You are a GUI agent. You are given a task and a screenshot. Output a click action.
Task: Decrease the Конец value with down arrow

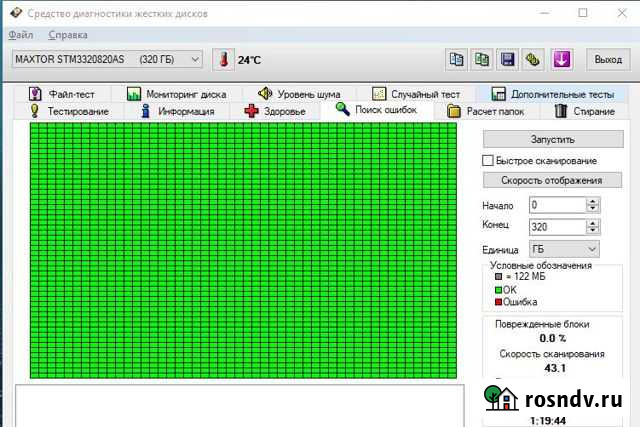pos(593,229)
